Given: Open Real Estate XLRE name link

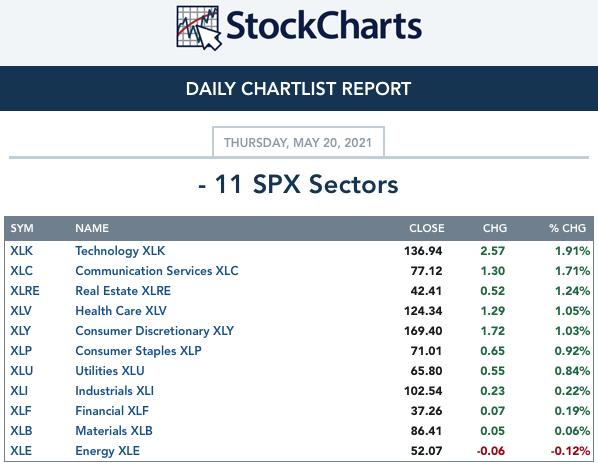Looking at the screenshot, I should coord(123,291).
